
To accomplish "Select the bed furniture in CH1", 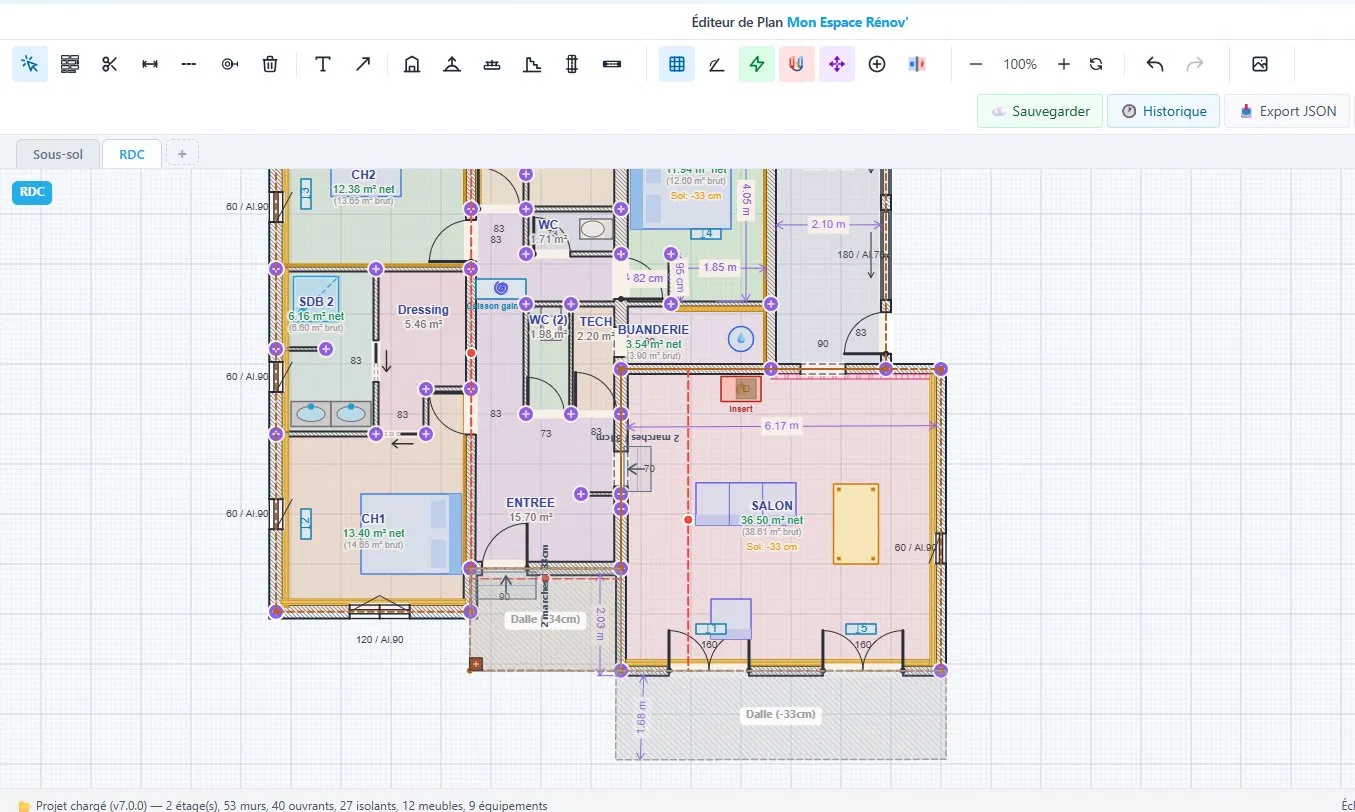I will coord(411,533).
